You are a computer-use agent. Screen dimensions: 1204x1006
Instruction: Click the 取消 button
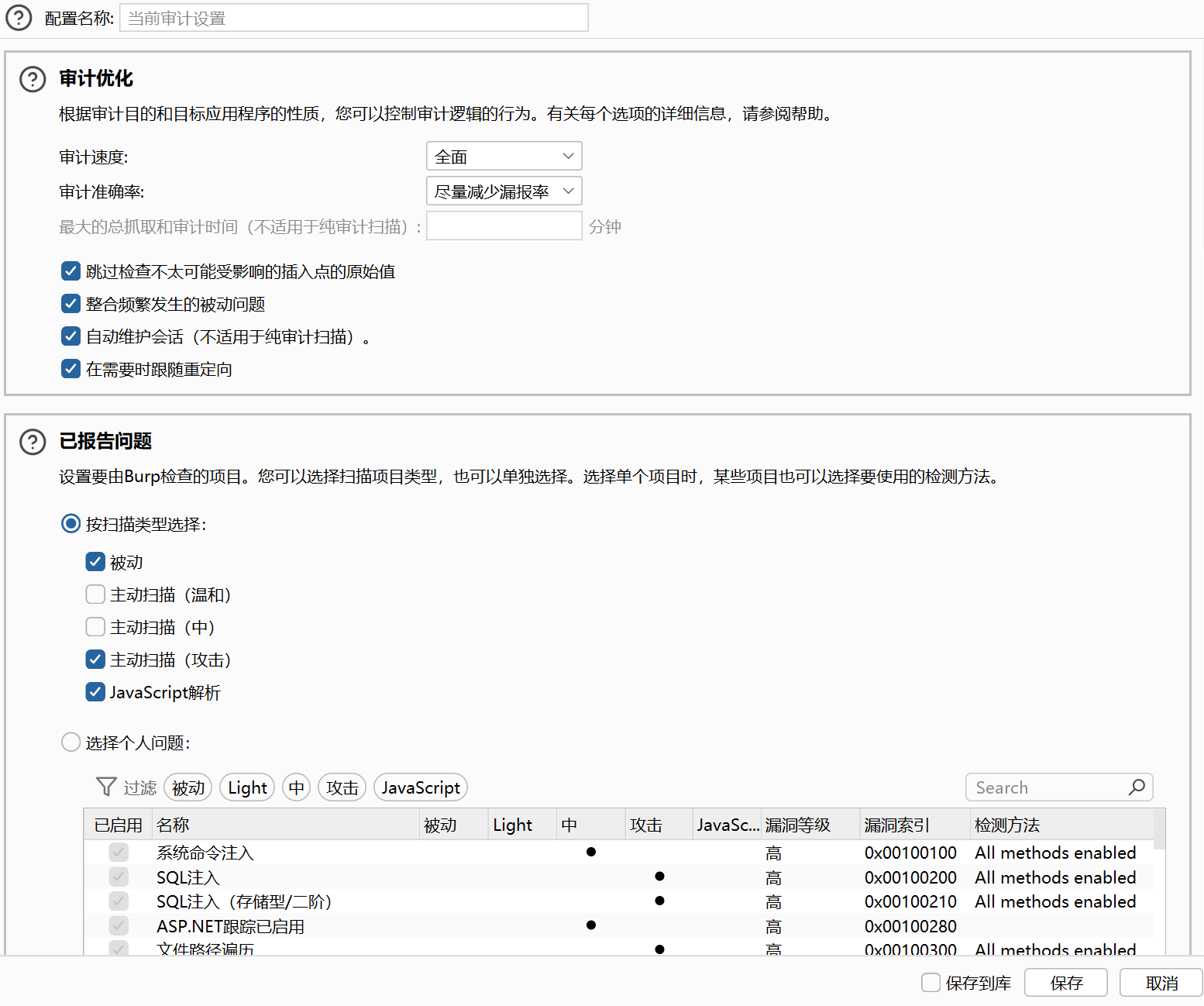(x=1161, y=983)
